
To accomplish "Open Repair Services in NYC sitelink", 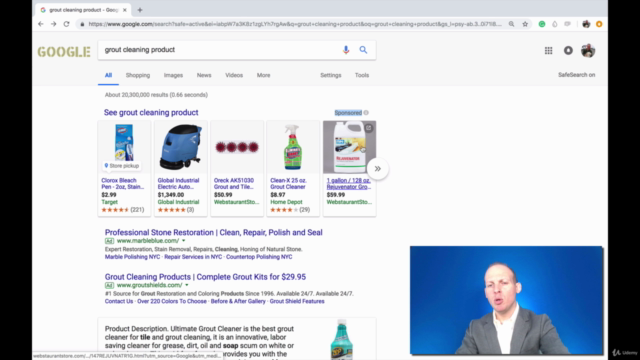I will [193, 257].
